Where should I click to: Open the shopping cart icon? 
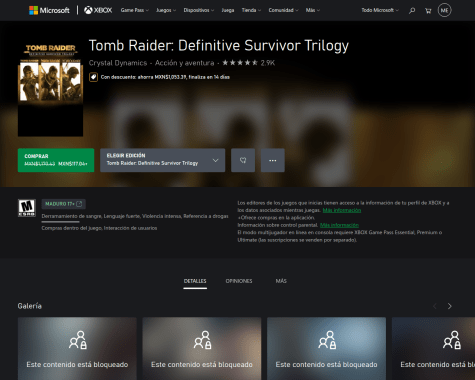click(x=428, y=11)
